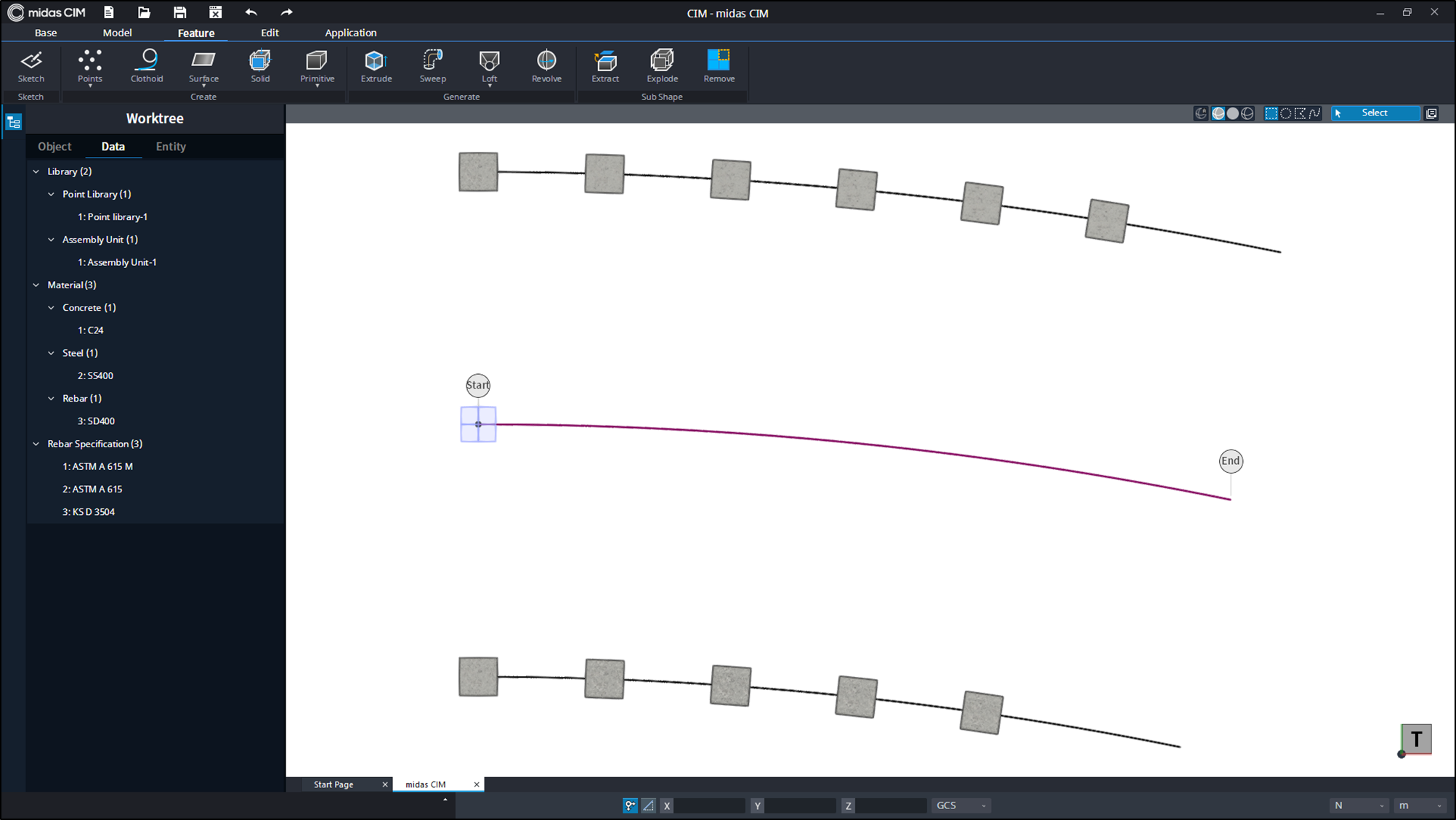Open the Base ribbon tab
The width and height of the screenshot is (1456, 820).
[x=46, y=33]
